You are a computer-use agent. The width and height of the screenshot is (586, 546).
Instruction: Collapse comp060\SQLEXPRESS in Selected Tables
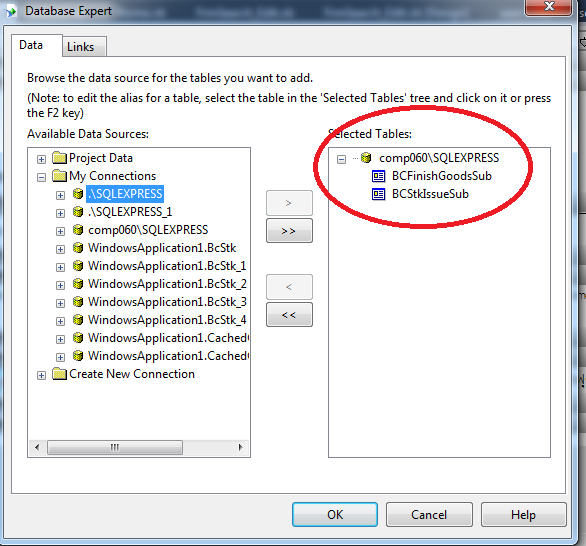click(x=341, y=160)
